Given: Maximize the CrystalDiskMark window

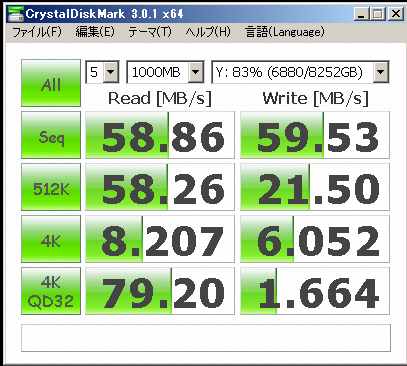Looking at the screenshot, I should coord(378,14).
